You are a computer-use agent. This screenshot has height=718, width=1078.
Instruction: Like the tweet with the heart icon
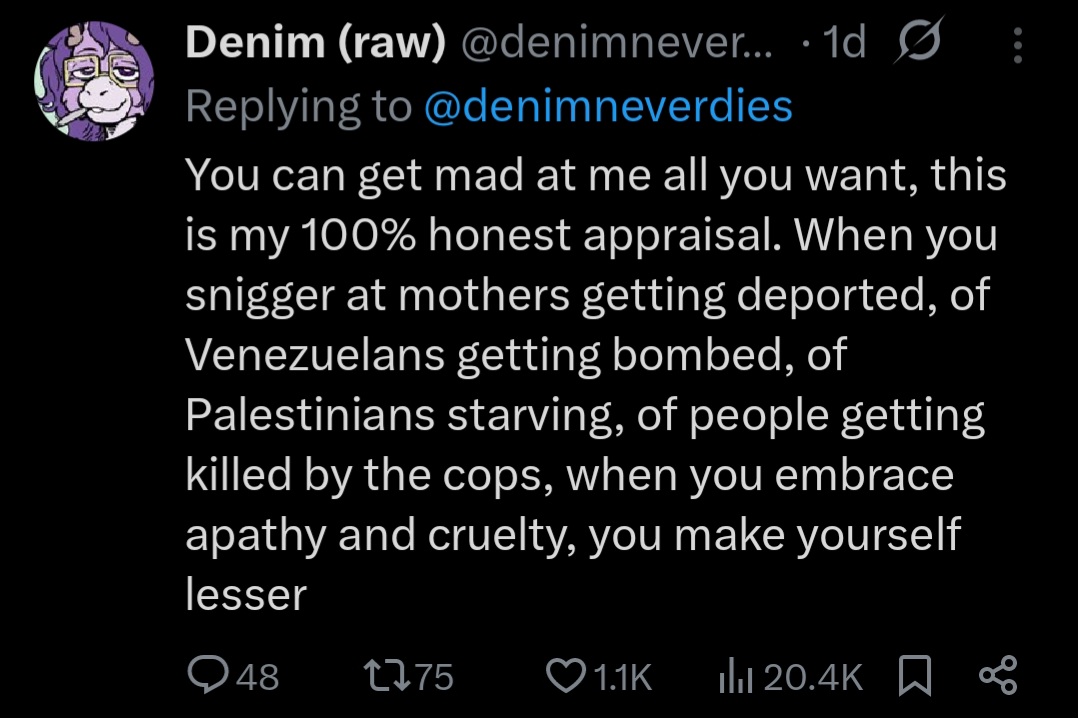pyautogui.click(x=565, y=675)
